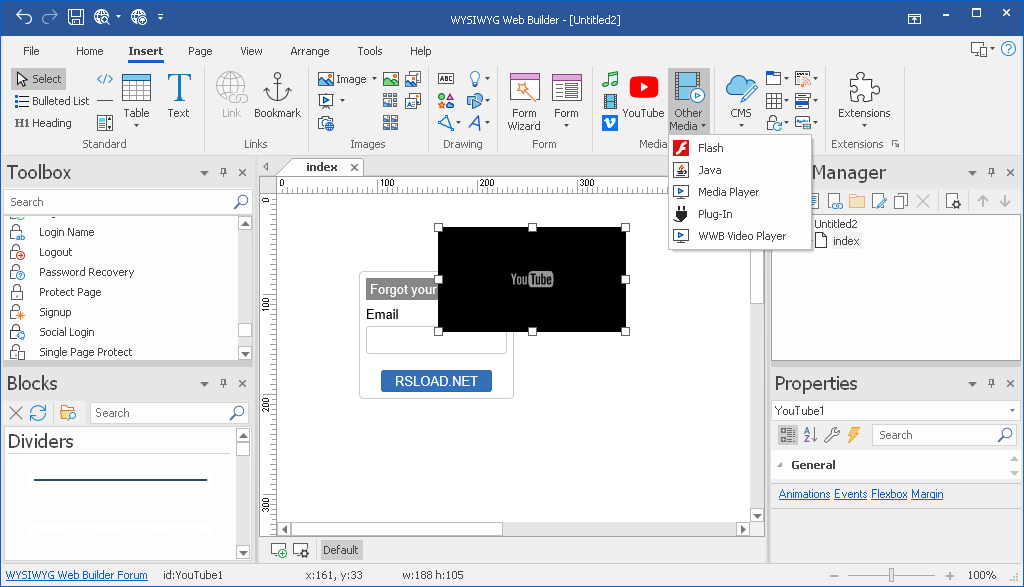This screenshot has height=587, width=1024.
Task: Click the refresh icon in Blocks panel
Action: pyautogui.click(x=38, y=413)
